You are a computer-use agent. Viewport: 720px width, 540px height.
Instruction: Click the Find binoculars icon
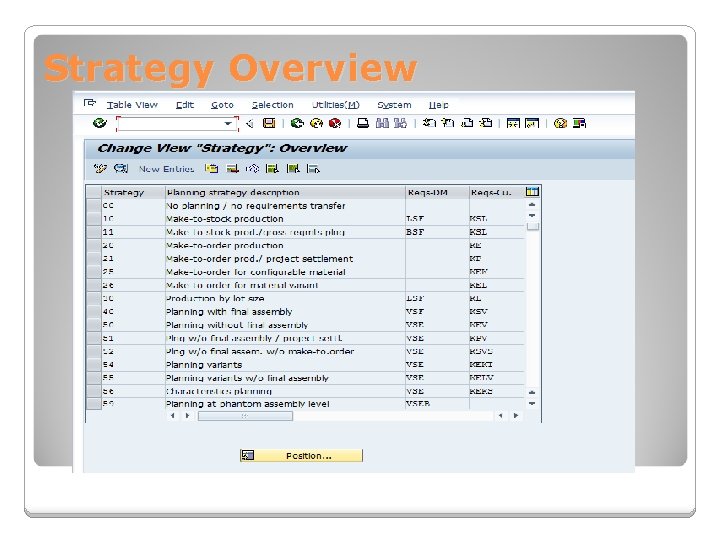pos(382,123)
